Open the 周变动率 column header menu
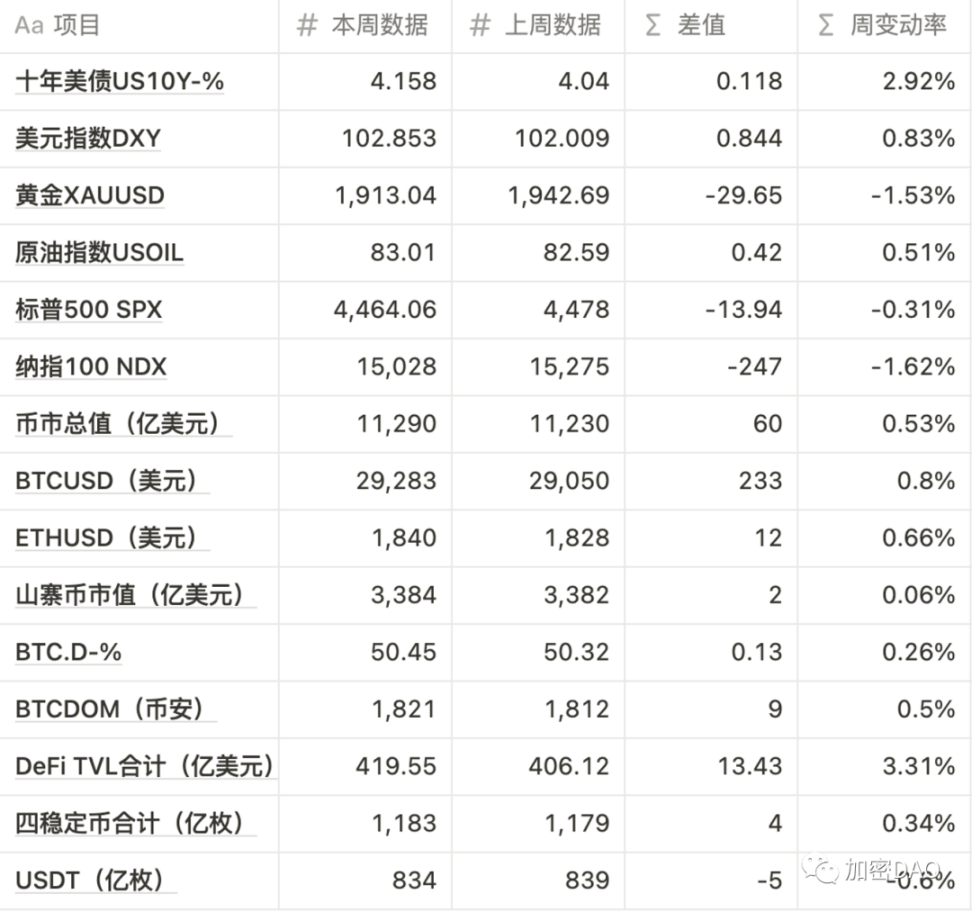Viewport: 972px width, 912px height. click(898, 26)
